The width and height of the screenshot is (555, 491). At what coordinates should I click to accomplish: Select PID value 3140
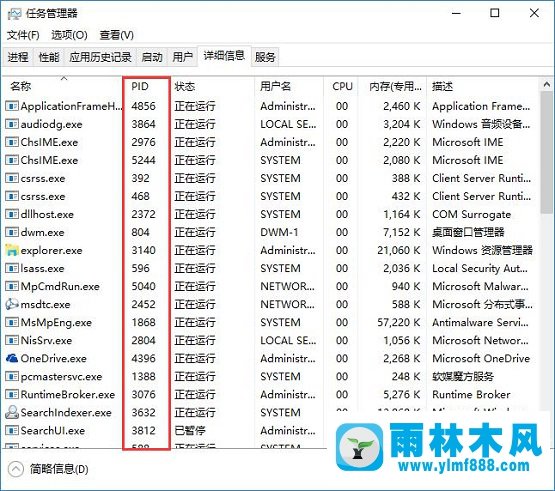(x=143, y=251)
